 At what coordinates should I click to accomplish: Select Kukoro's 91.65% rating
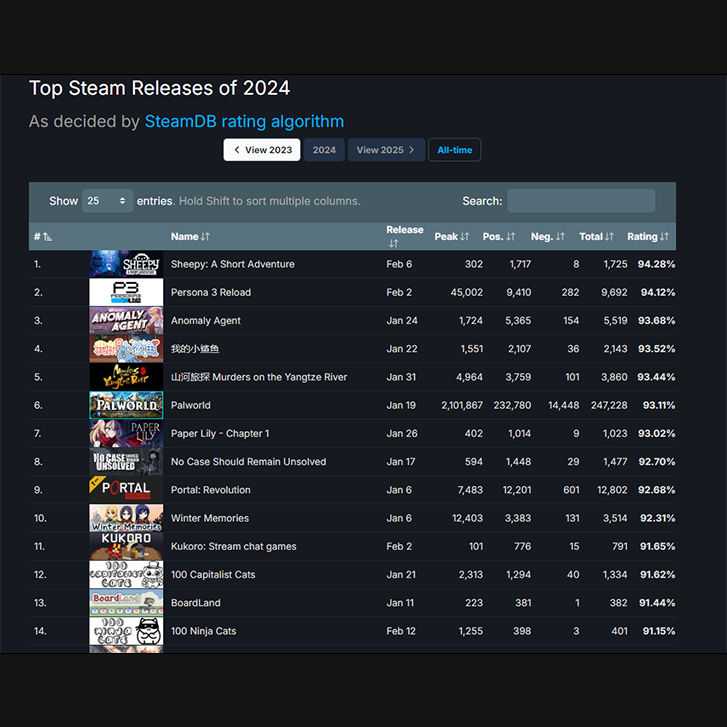[657, 547]
